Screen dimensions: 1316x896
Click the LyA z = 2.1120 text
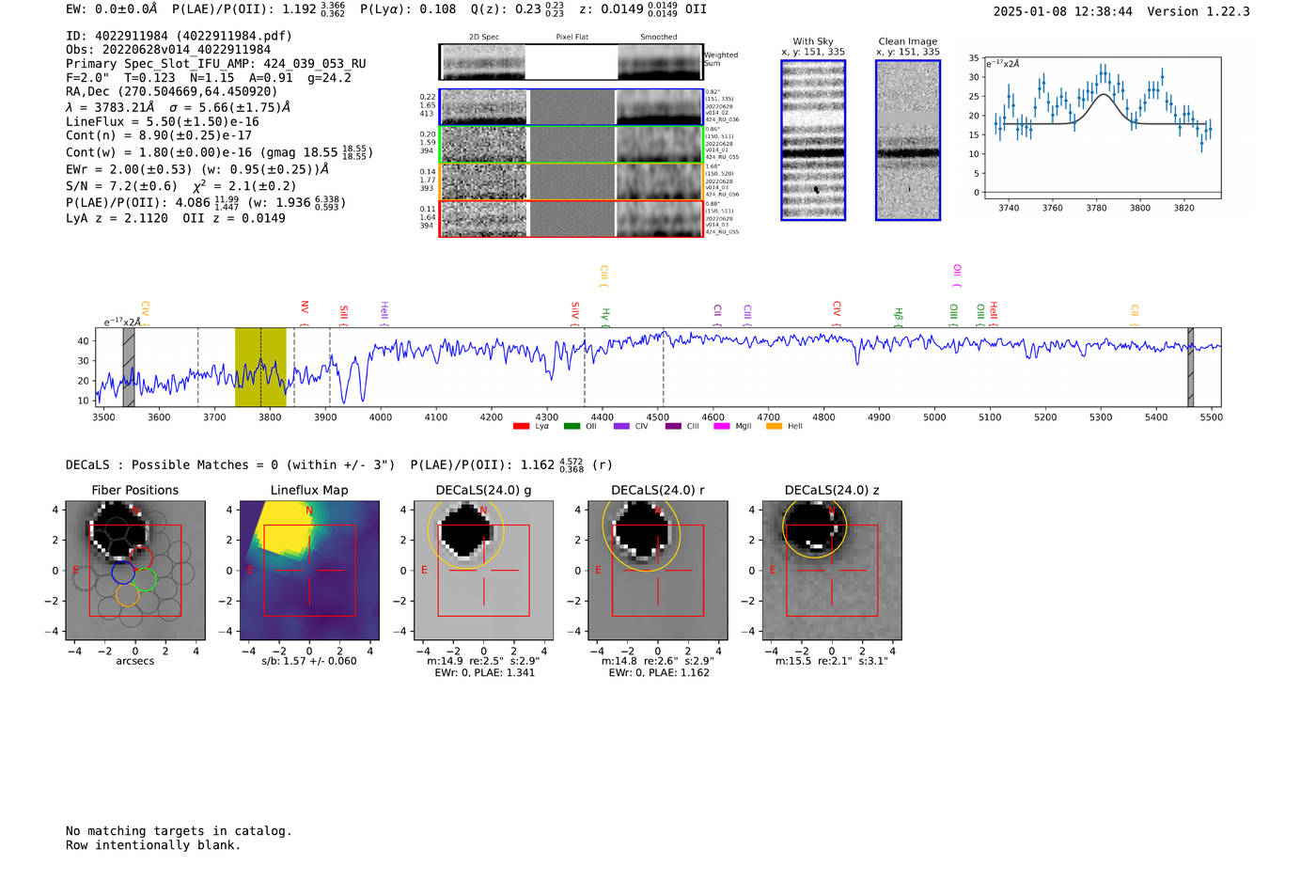tap(117, 218)
